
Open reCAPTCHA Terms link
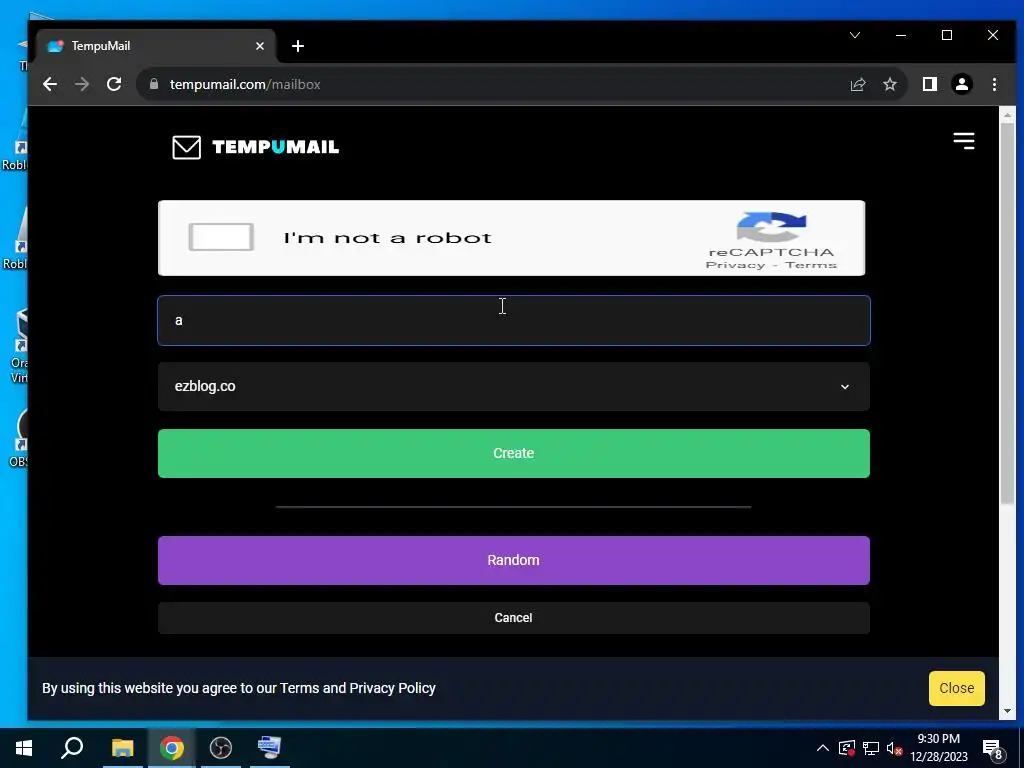pos(810,264)
